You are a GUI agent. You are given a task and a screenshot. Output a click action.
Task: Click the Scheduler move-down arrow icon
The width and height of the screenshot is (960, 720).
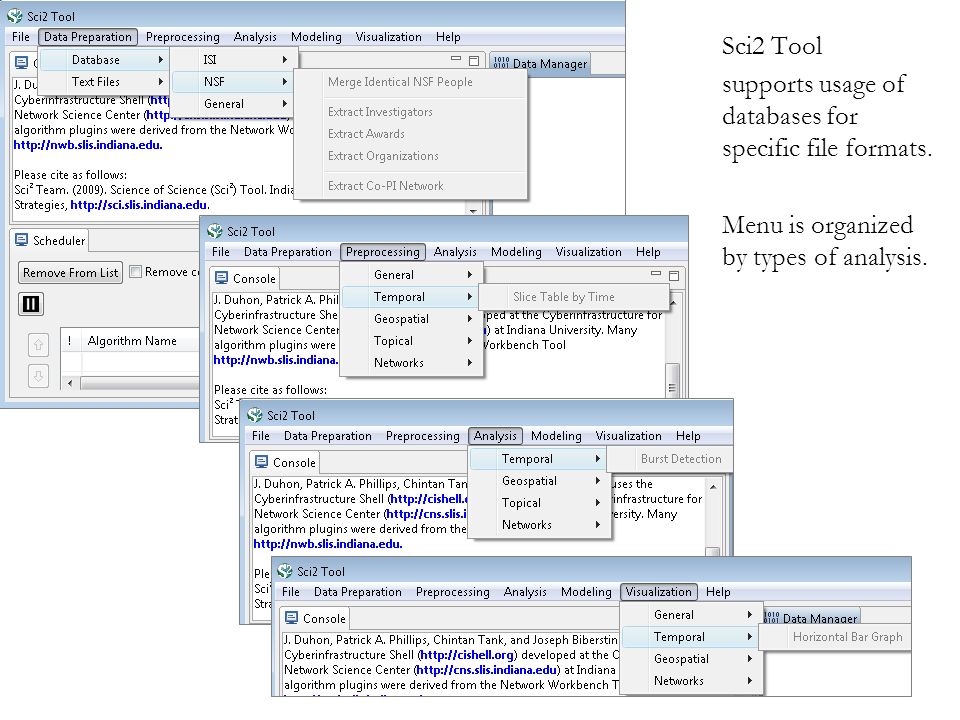(x=38, y=375)
